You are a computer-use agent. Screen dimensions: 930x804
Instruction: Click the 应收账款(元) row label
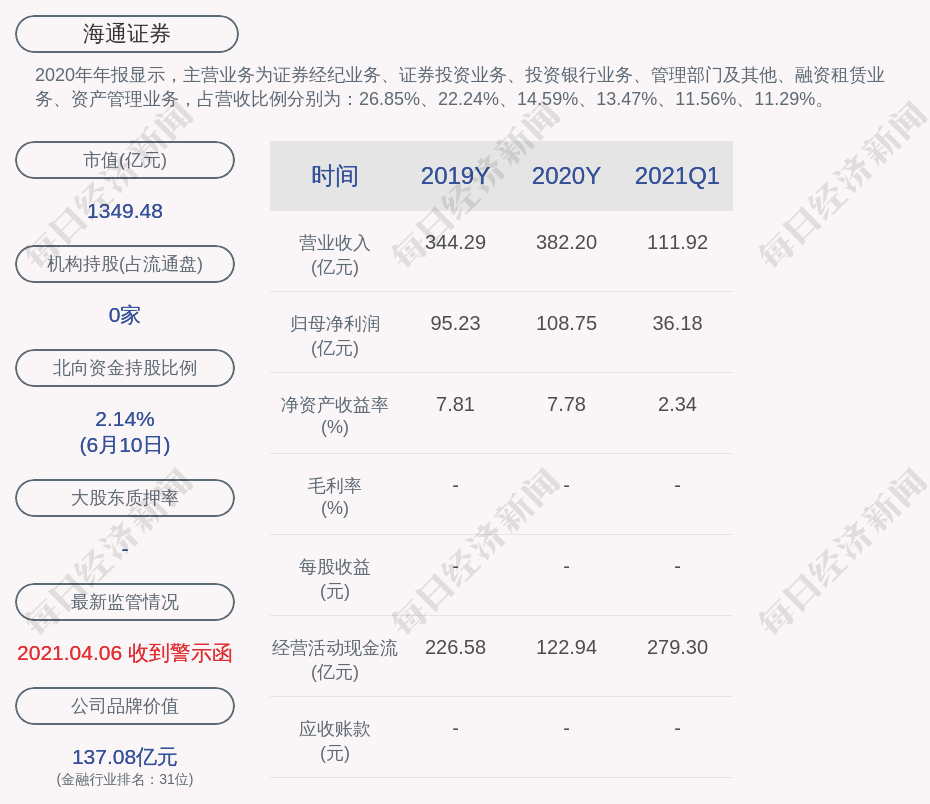335,741
